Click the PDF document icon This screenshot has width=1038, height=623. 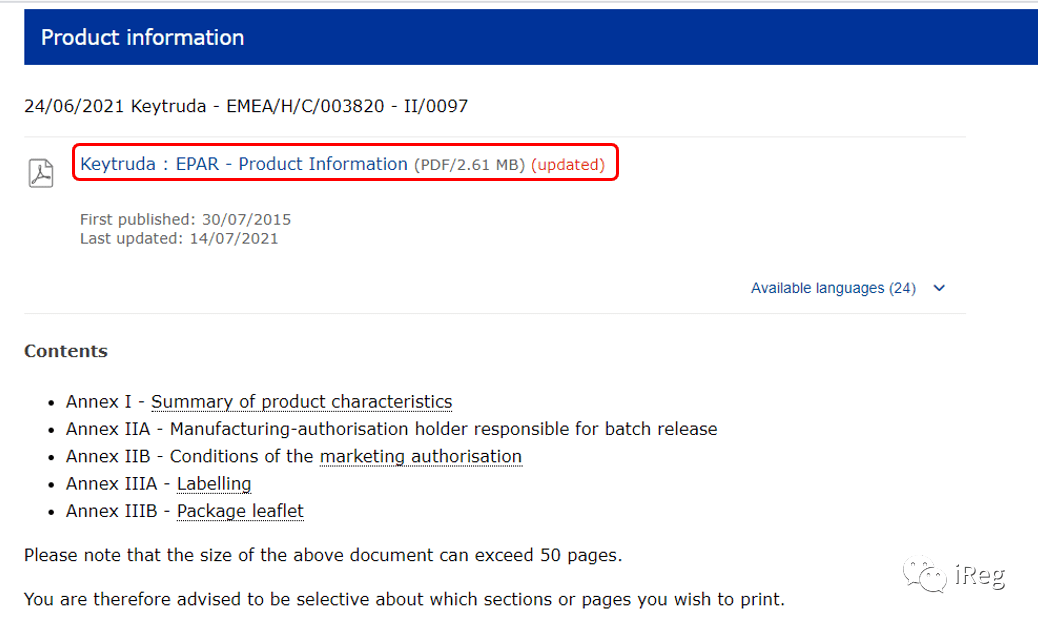(41, 173)
